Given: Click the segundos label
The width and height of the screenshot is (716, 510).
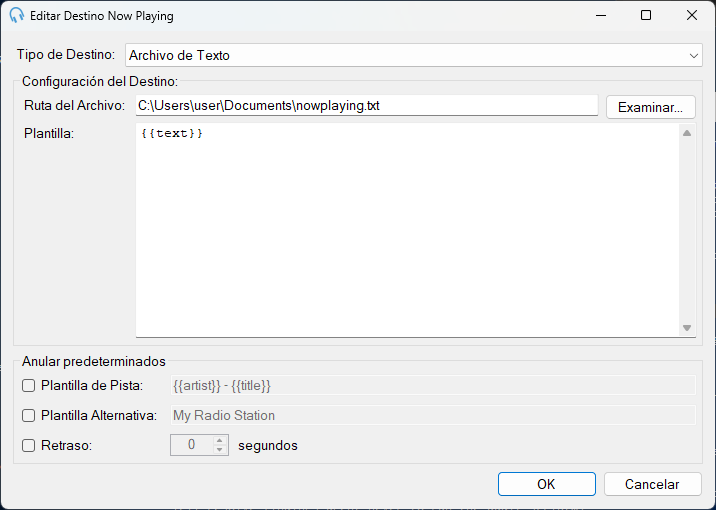Looking at the screenshot, I should point(268,446).
